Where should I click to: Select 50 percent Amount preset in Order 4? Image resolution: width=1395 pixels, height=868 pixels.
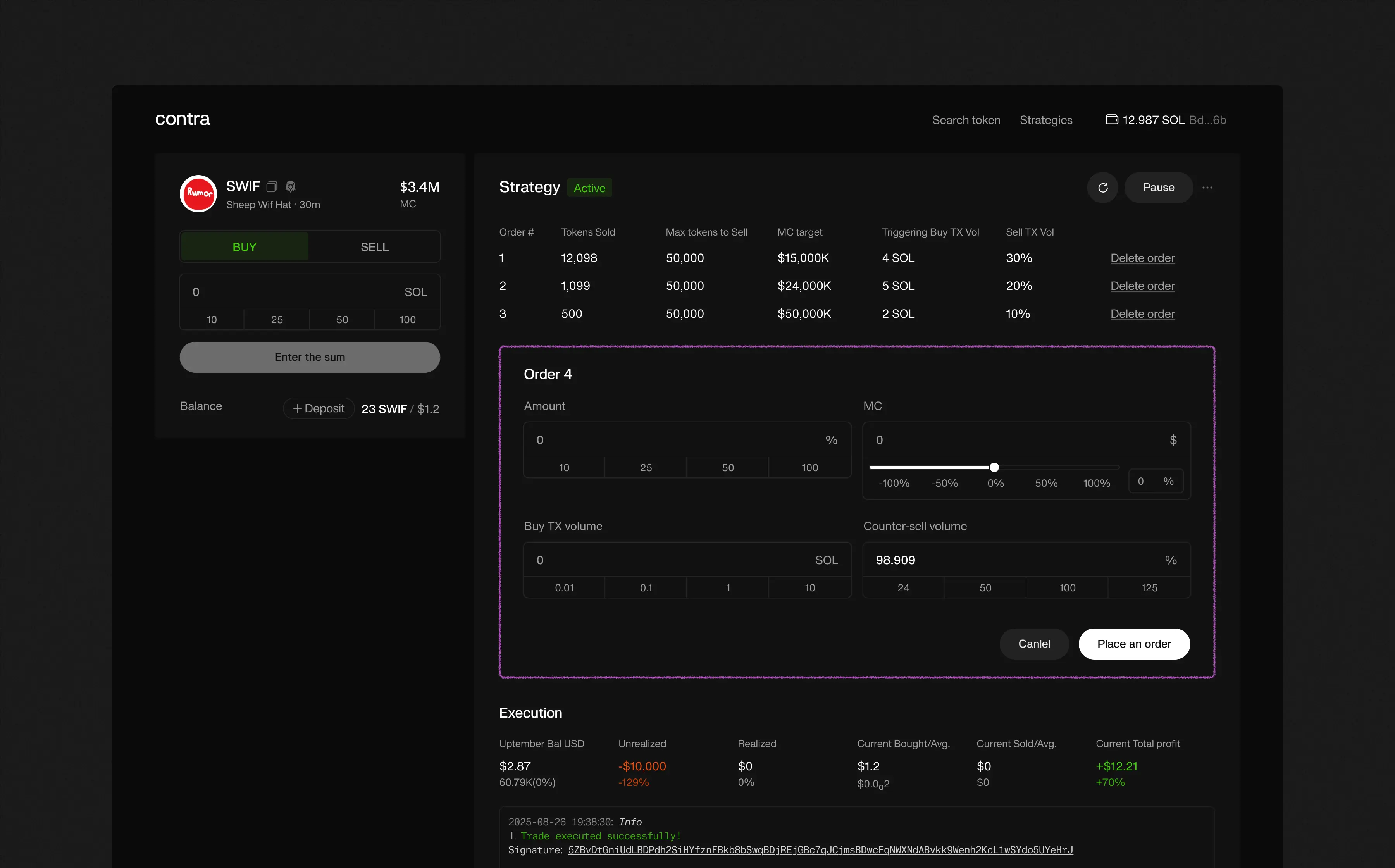(x=727, y=467)
